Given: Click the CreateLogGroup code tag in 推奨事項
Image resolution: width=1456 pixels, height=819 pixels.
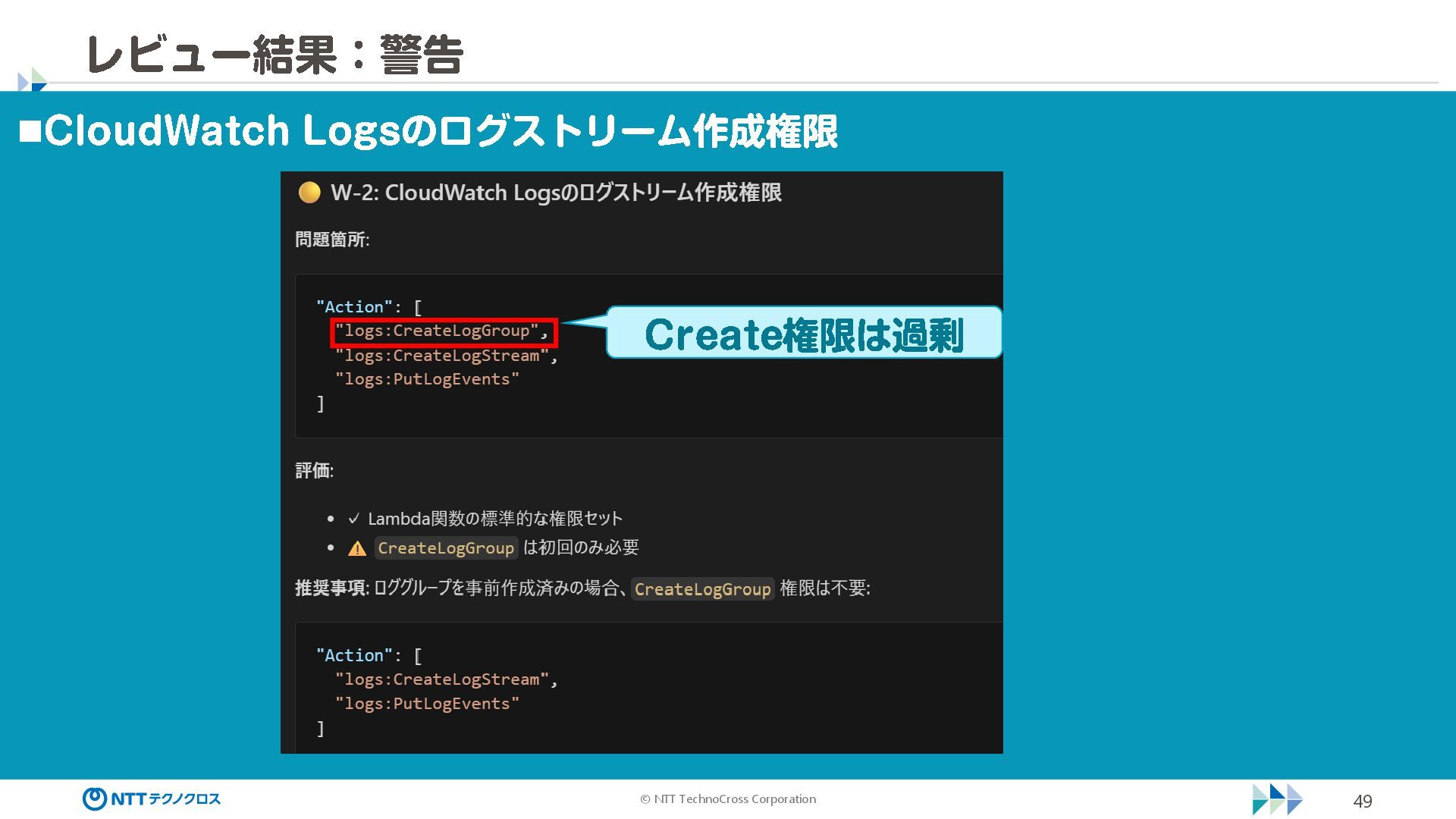Looking at the screenshot, I should coord(702,589).
